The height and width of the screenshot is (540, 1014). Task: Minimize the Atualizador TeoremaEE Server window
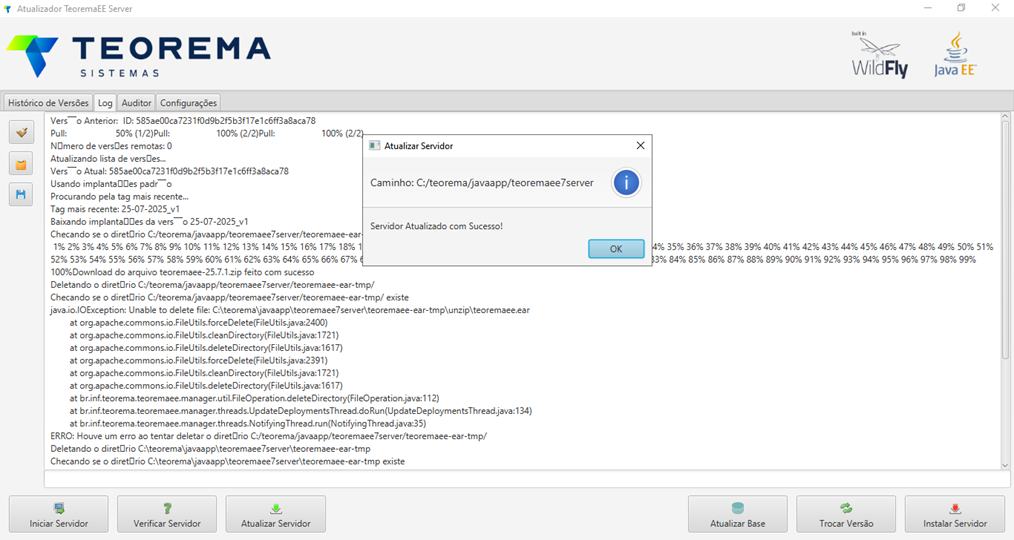point(928,8)
